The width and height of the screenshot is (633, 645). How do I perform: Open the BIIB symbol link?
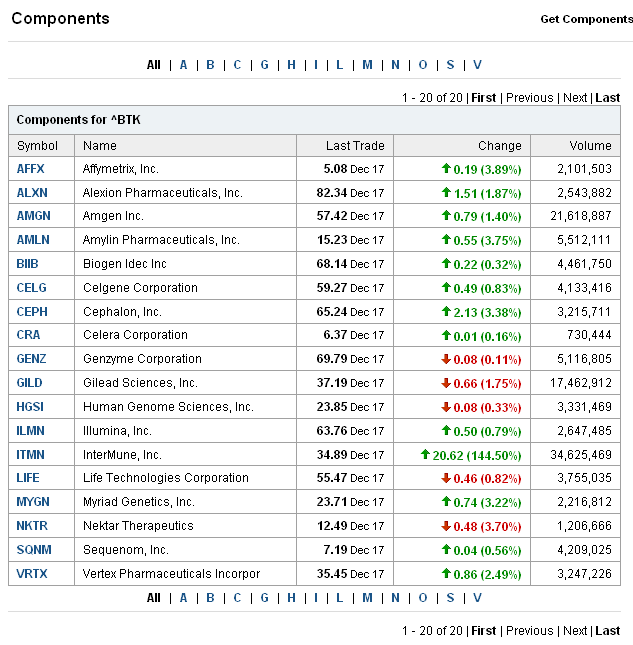(x=27, y=263)
